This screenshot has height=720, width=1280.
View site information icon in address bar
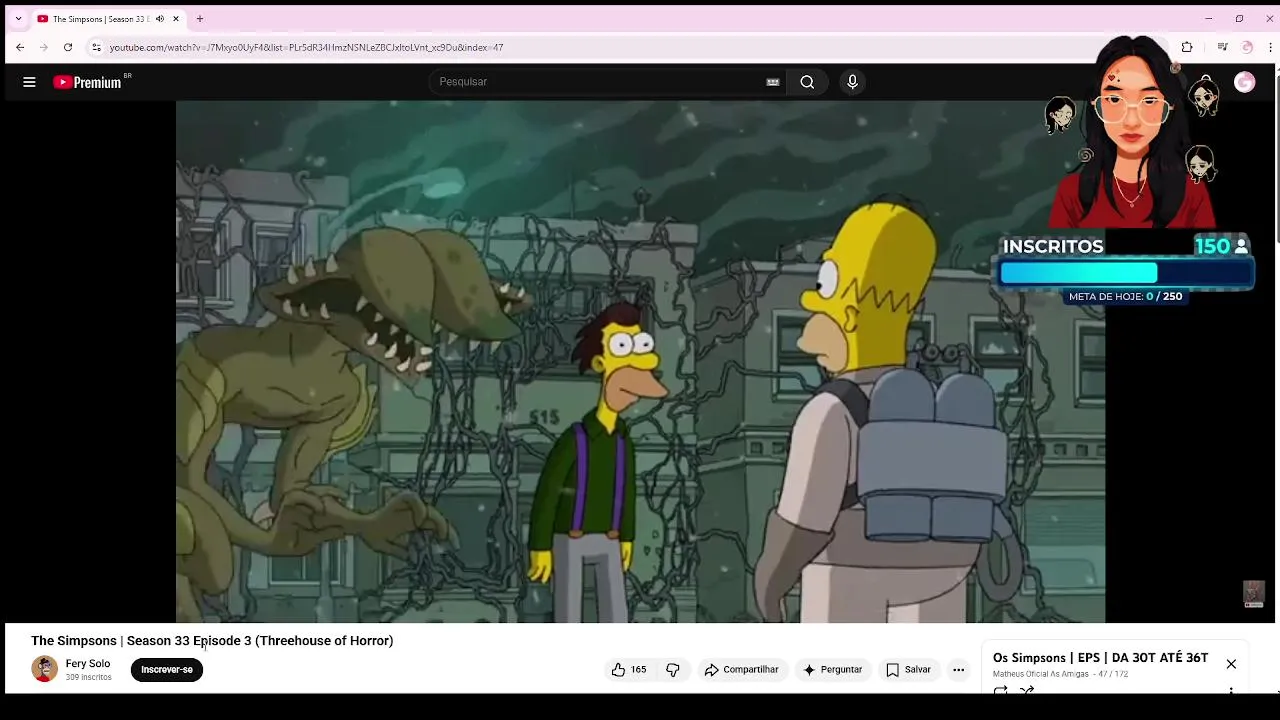point(96,47)
